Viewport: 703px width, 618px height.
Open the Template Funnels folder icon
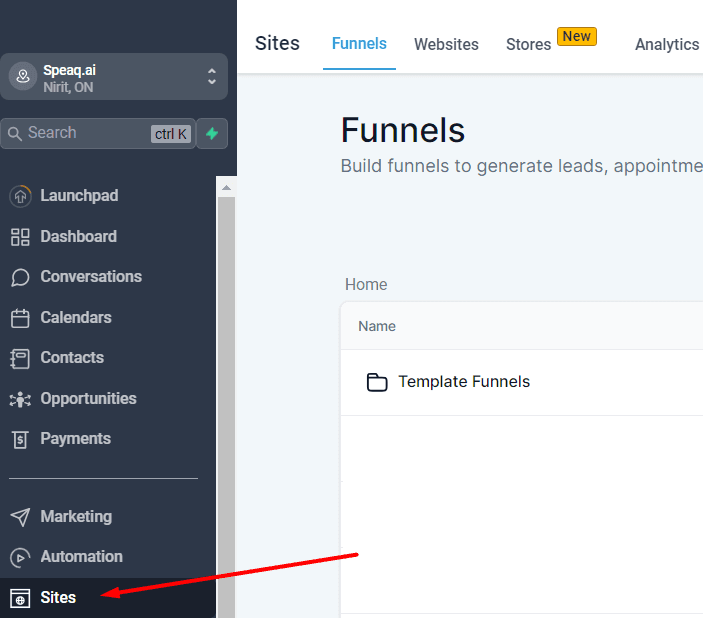point(377,382)
